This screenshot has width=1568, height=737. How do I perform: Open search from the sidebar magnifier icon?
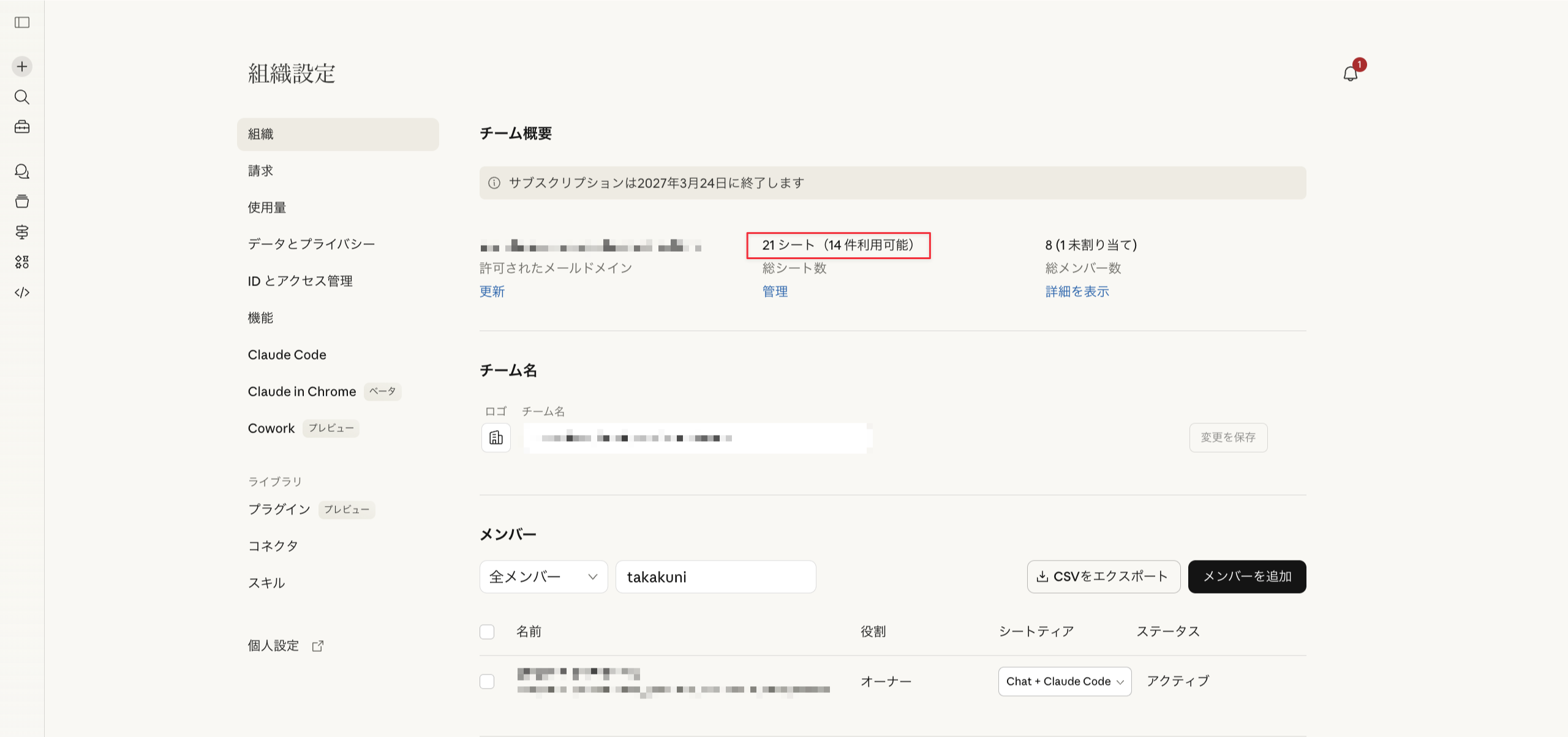point(22,97)
